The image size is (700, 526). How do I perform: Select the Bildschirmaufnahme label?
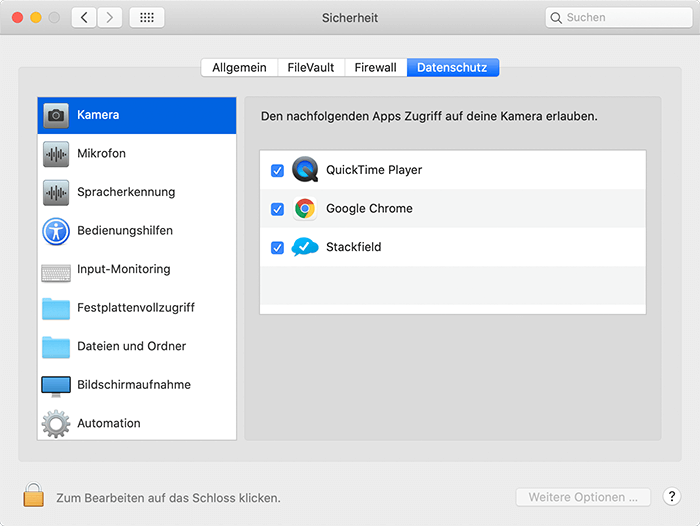[134, 384]
